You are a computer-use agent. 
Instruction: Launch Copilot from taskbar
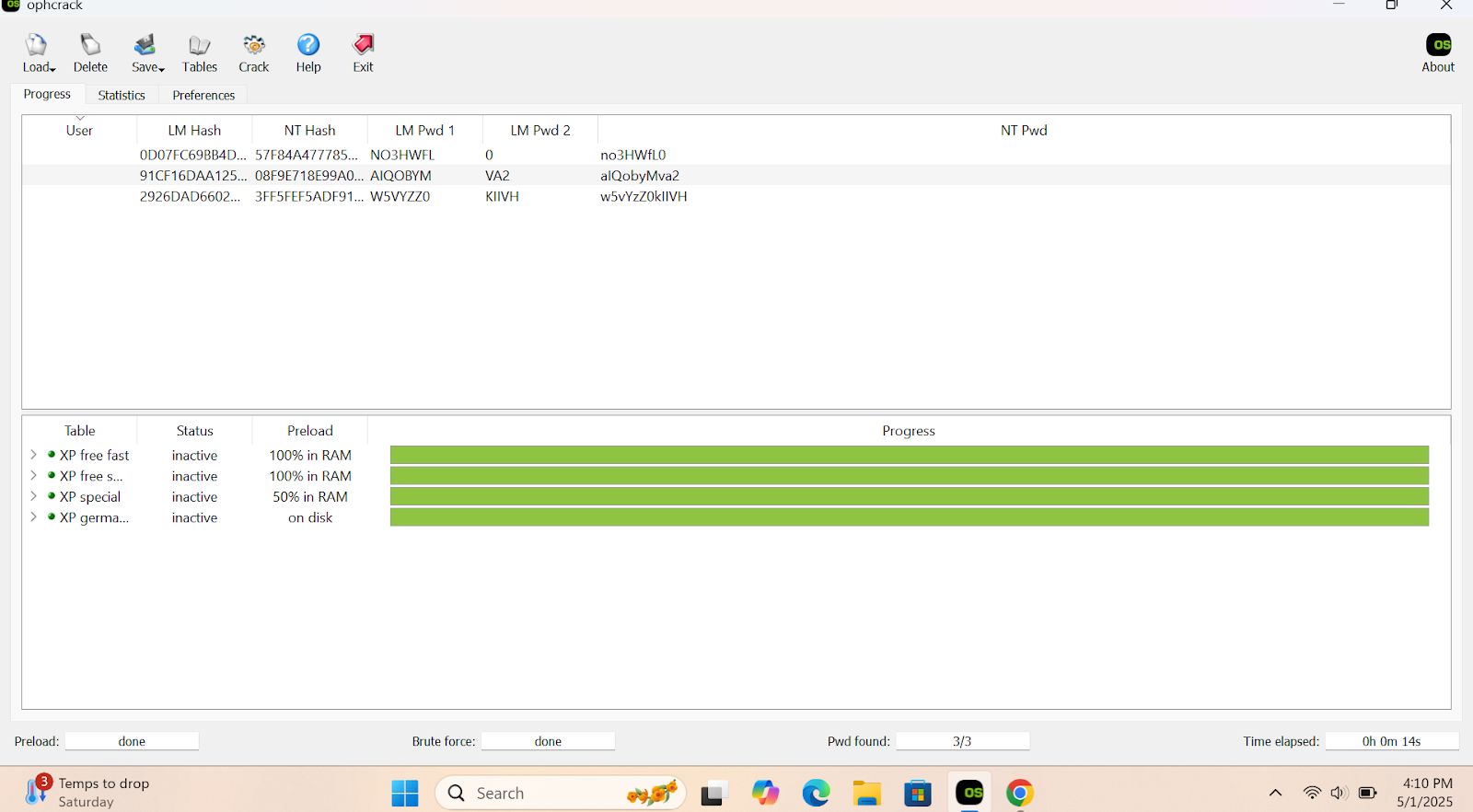765,793
